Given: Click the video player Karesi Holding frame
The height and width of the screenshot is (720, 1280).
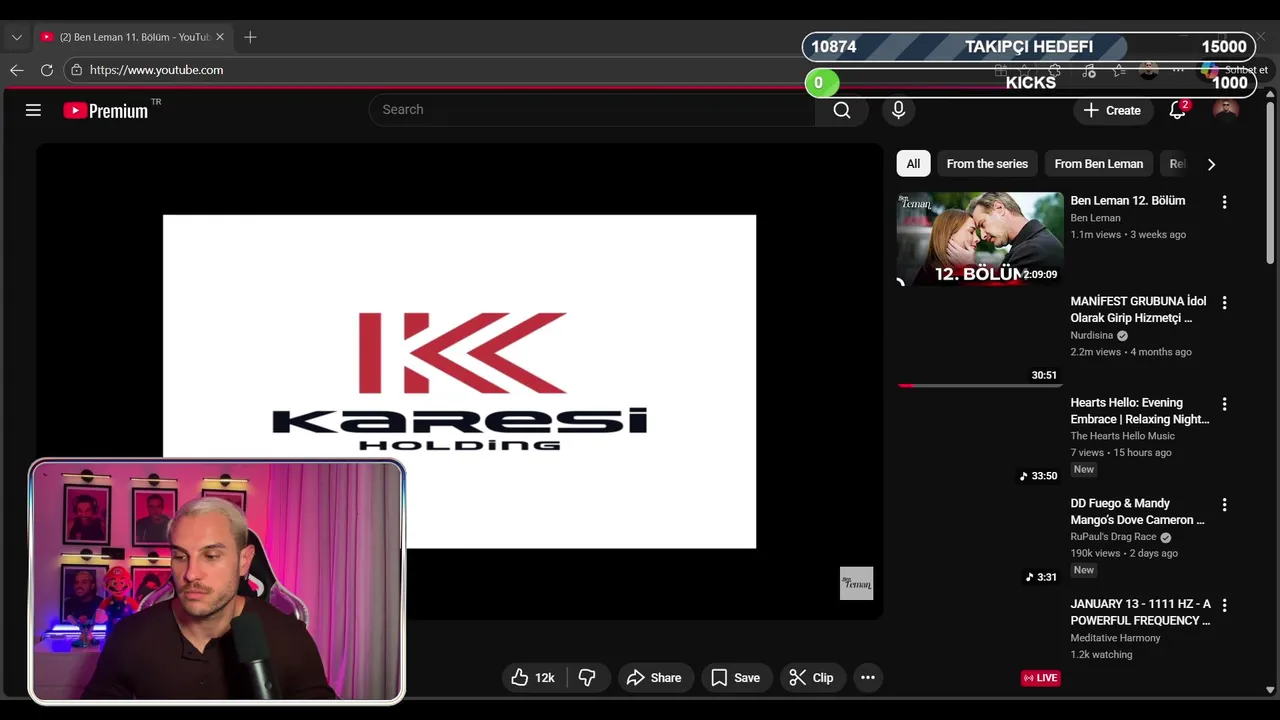Looking at the screenshot, I should [459, 381].
